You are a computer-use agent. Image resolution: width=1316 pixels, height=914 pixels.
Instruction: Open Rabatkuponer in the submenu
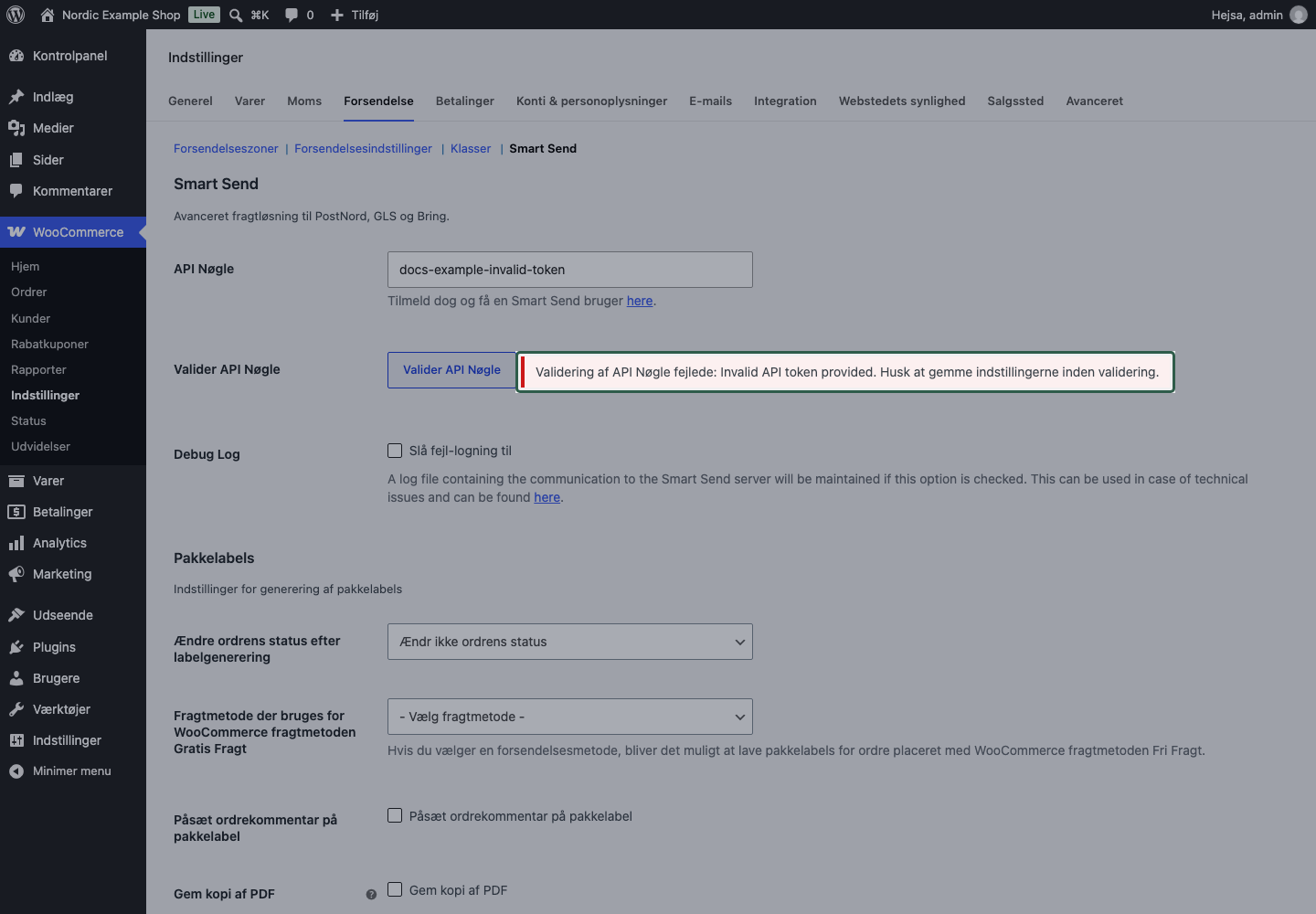point(50,344)
